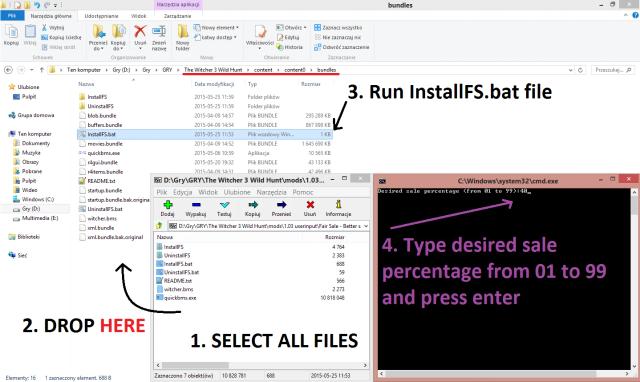The height and width of the screenshot is (382, 640).
Task: Click the Dodaj (add) green plus icon
Action: (167, 205)
